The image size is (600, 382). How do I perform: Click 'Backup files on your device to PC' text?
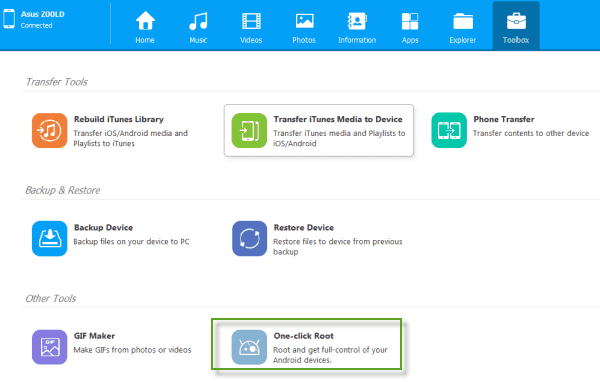coord(131,242)
